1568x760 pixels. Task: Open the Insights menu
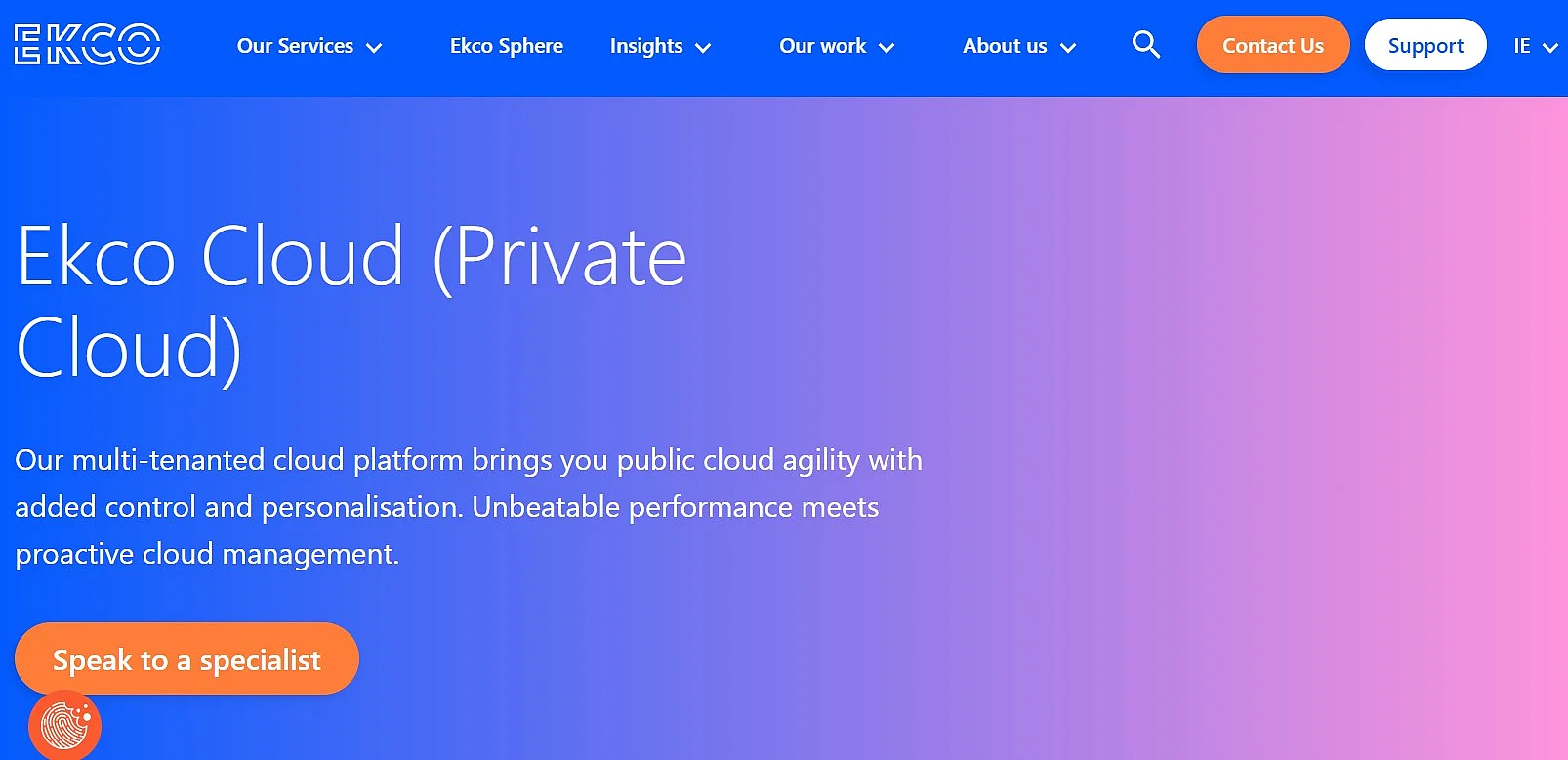[x=646, y=46]
